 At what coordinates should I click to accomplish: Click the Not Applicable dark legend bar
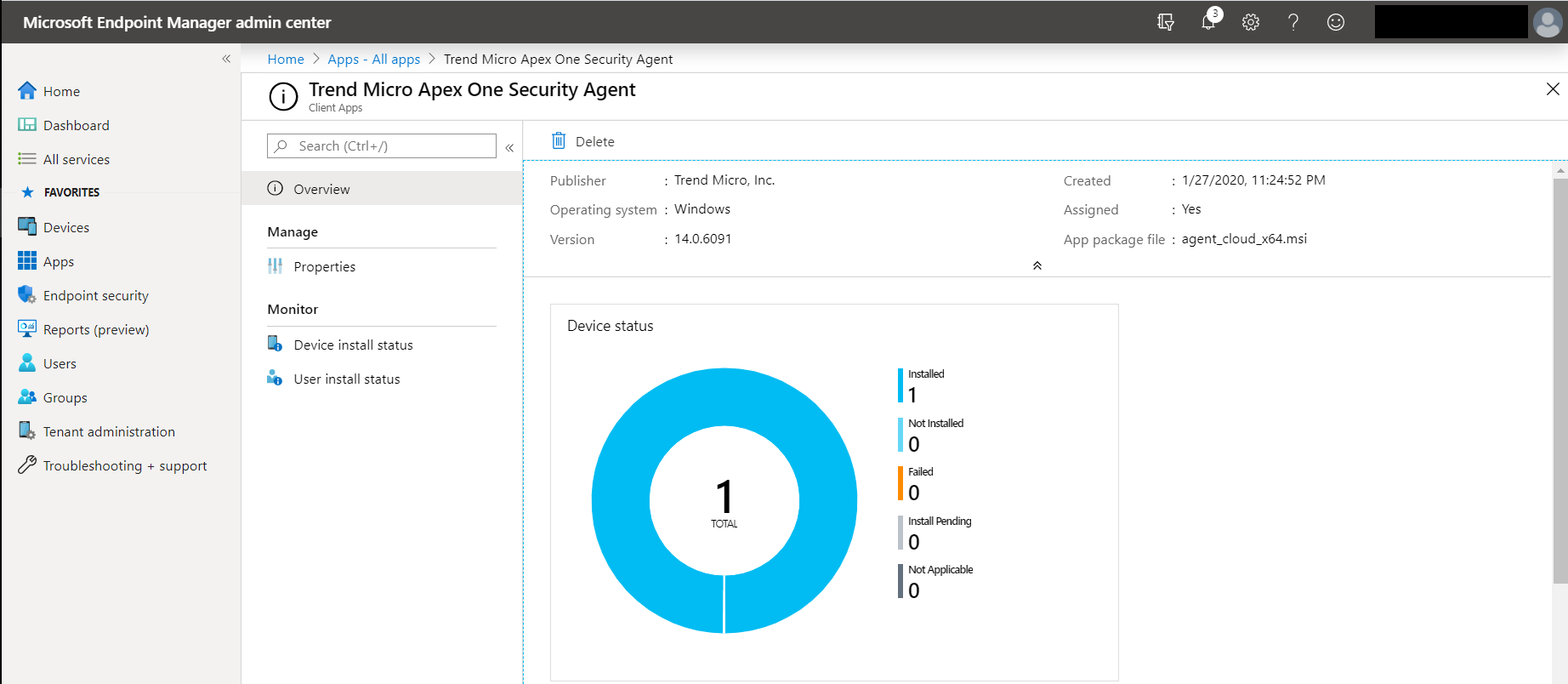point(900,581)
